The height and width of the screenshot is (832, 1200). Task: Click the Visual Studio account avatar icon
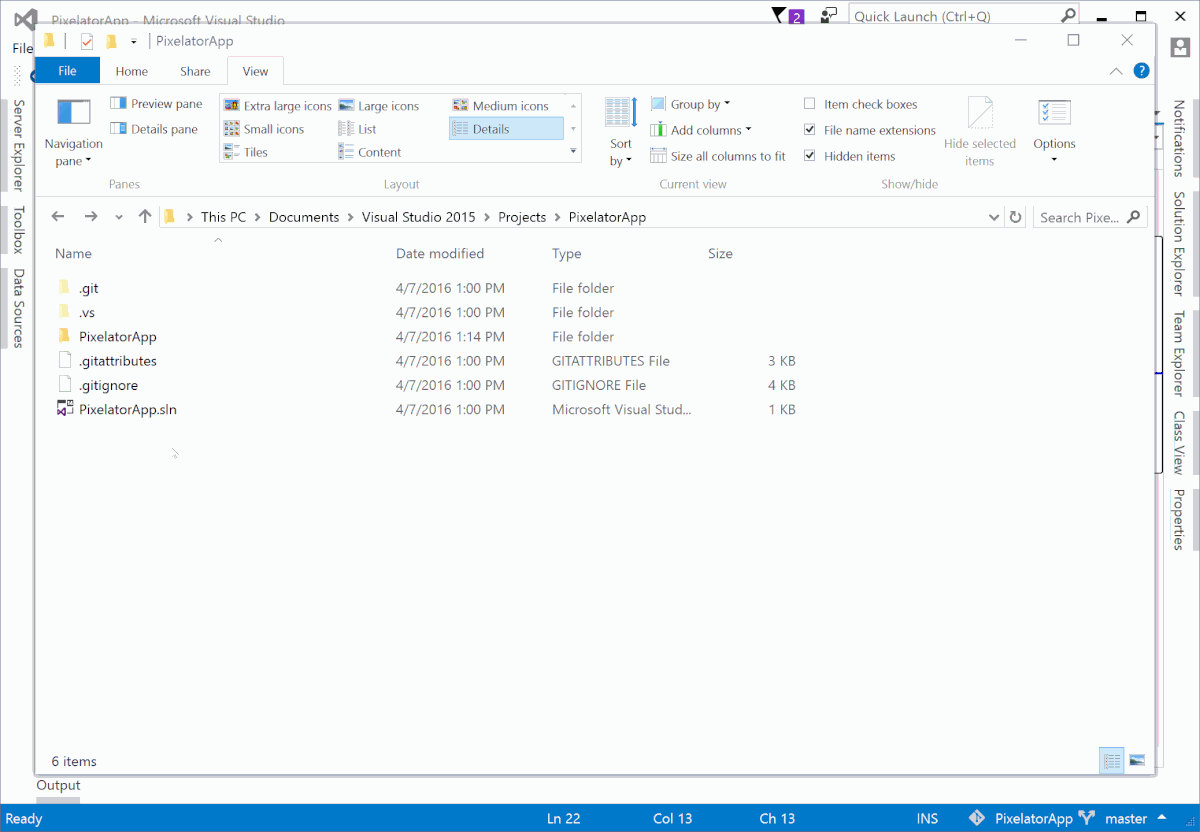1180,46
